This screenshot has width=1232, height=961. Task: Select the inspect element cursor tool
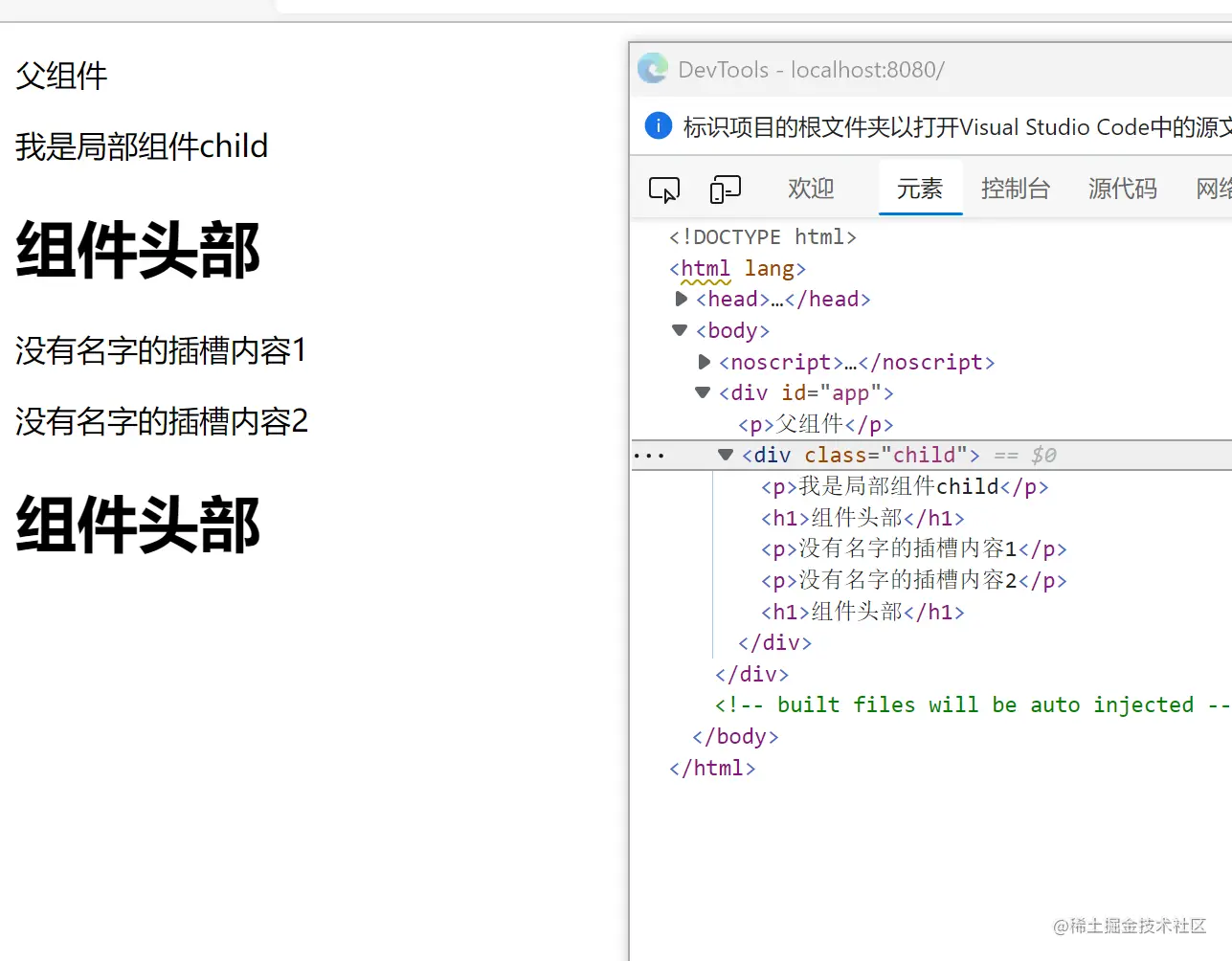pyautogui.click(x=664, y=190)
